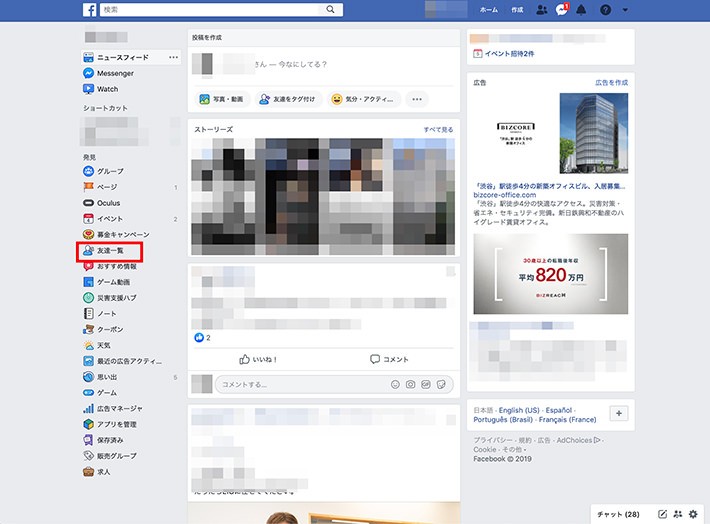Open chat settings gear icon
Viewport: 710px width, 524px height.
coord(693,513)
